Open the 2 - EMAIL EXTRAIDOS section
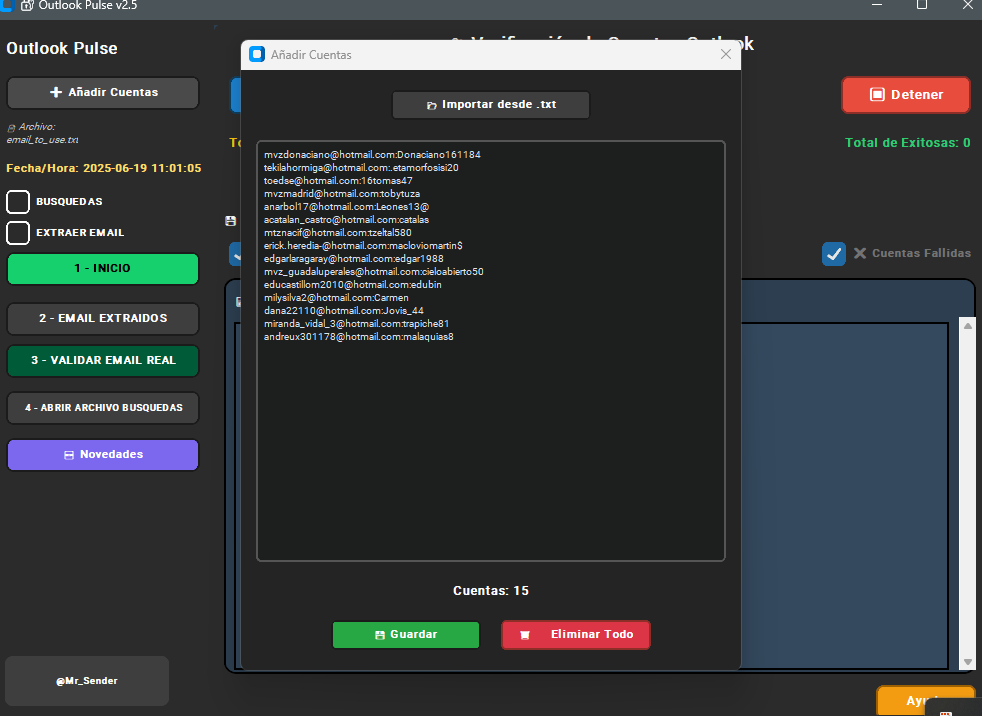982x716 pixels. coord(103,318)
